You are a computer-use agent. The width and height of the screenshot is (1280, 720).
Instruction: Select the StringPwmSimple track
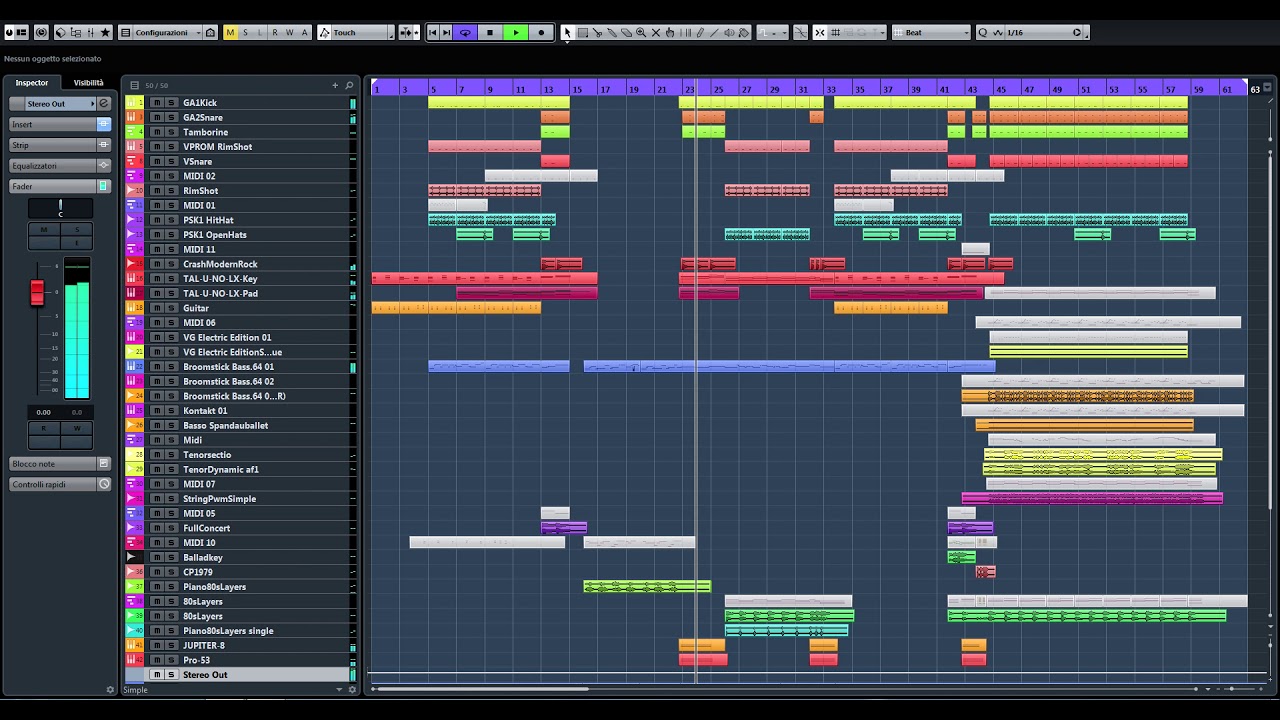click(240, 499)
